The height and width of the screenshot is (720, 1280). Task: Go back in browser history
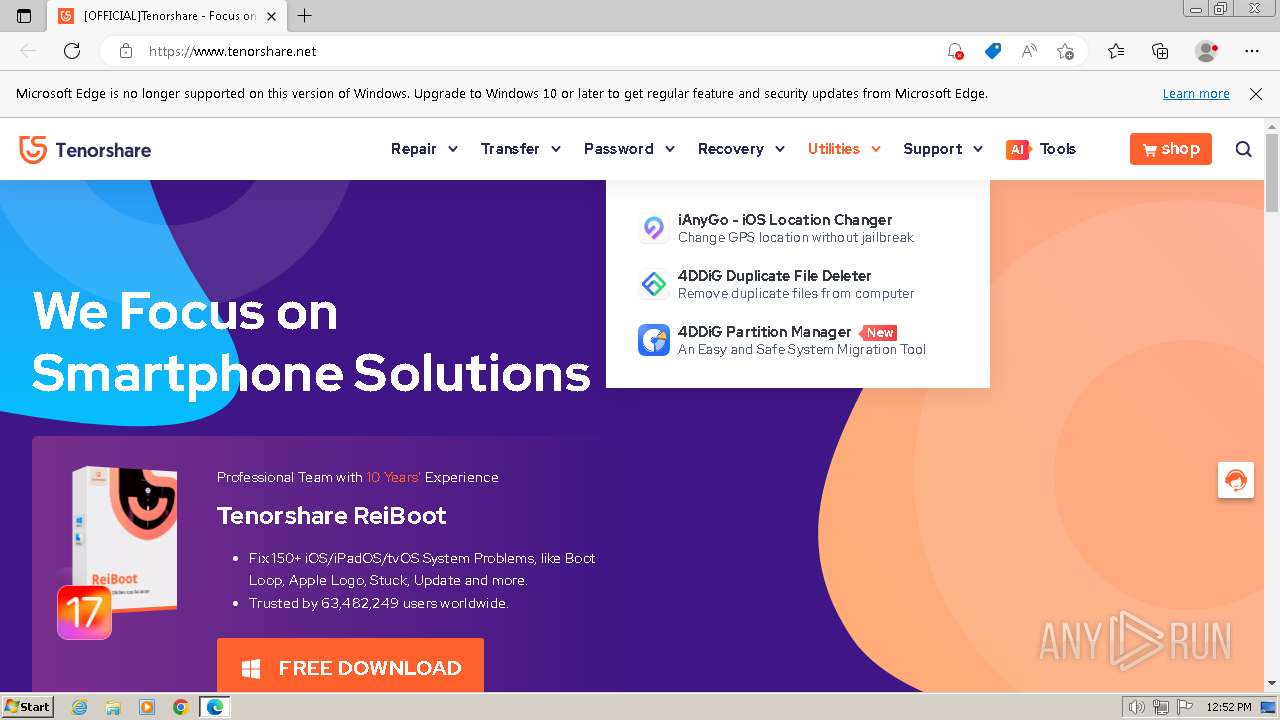click(28, 51)
